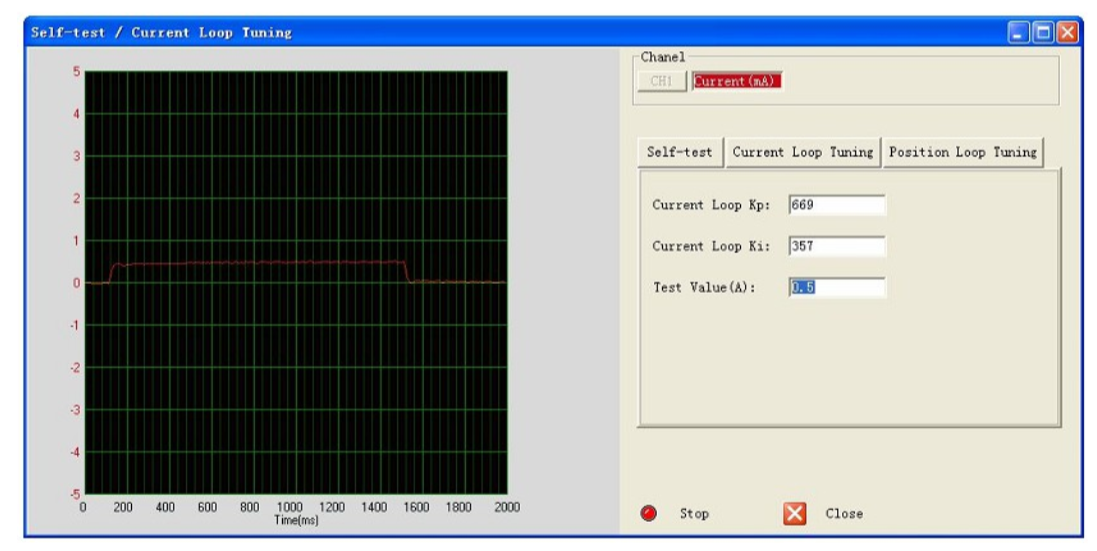The height and width of the screenshot is (551, 1097).
Task: Click the 'Chanel' group label
Action: [663, 57]
